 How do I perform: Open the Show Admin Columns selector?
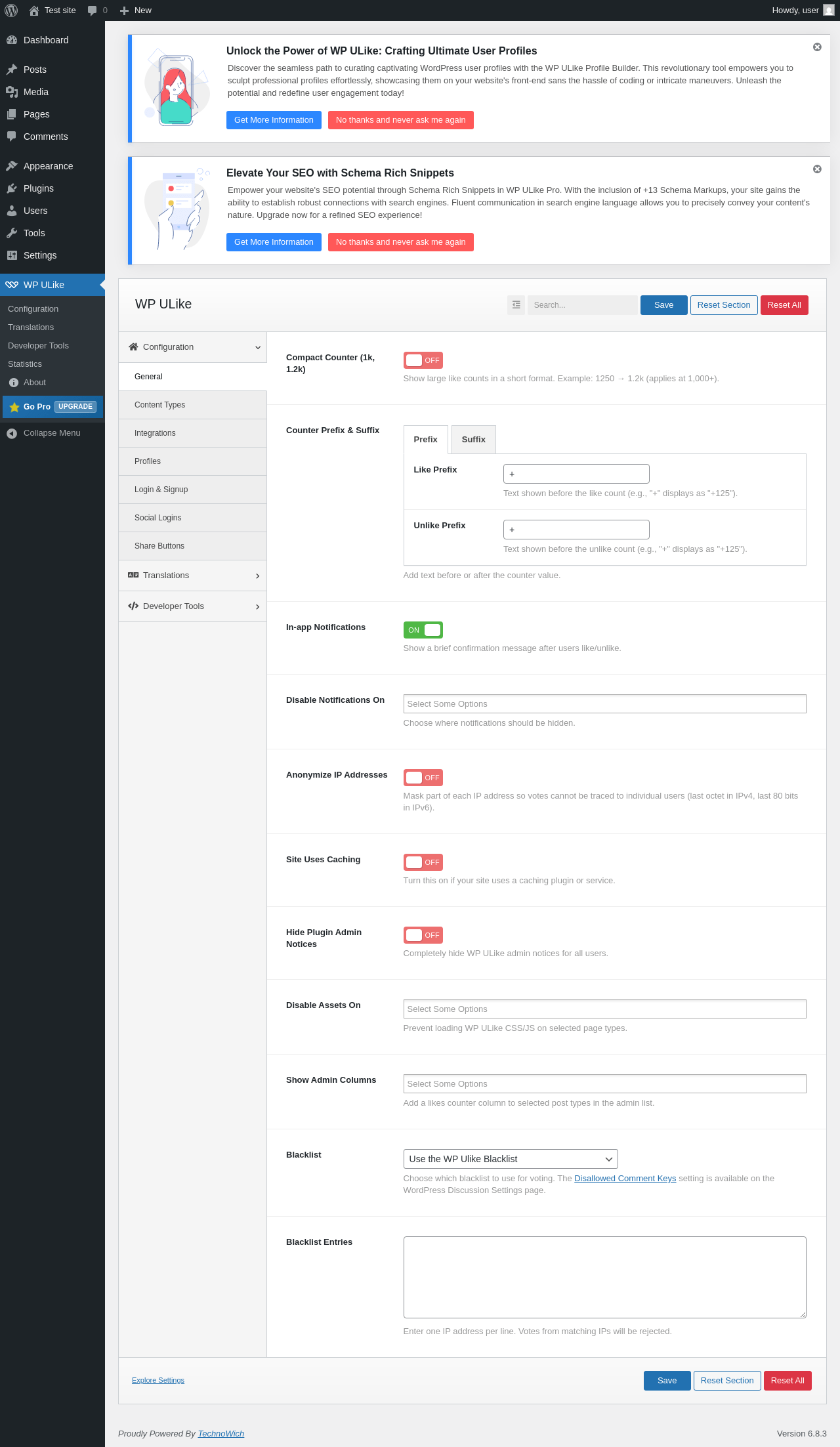tap(604, 1084)
